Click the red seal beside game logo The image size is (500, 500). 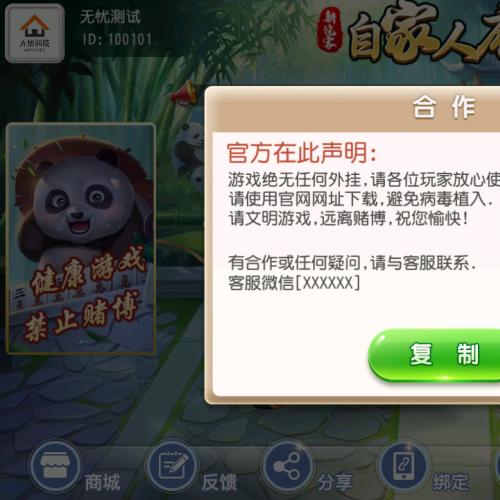tap(329, 31)
